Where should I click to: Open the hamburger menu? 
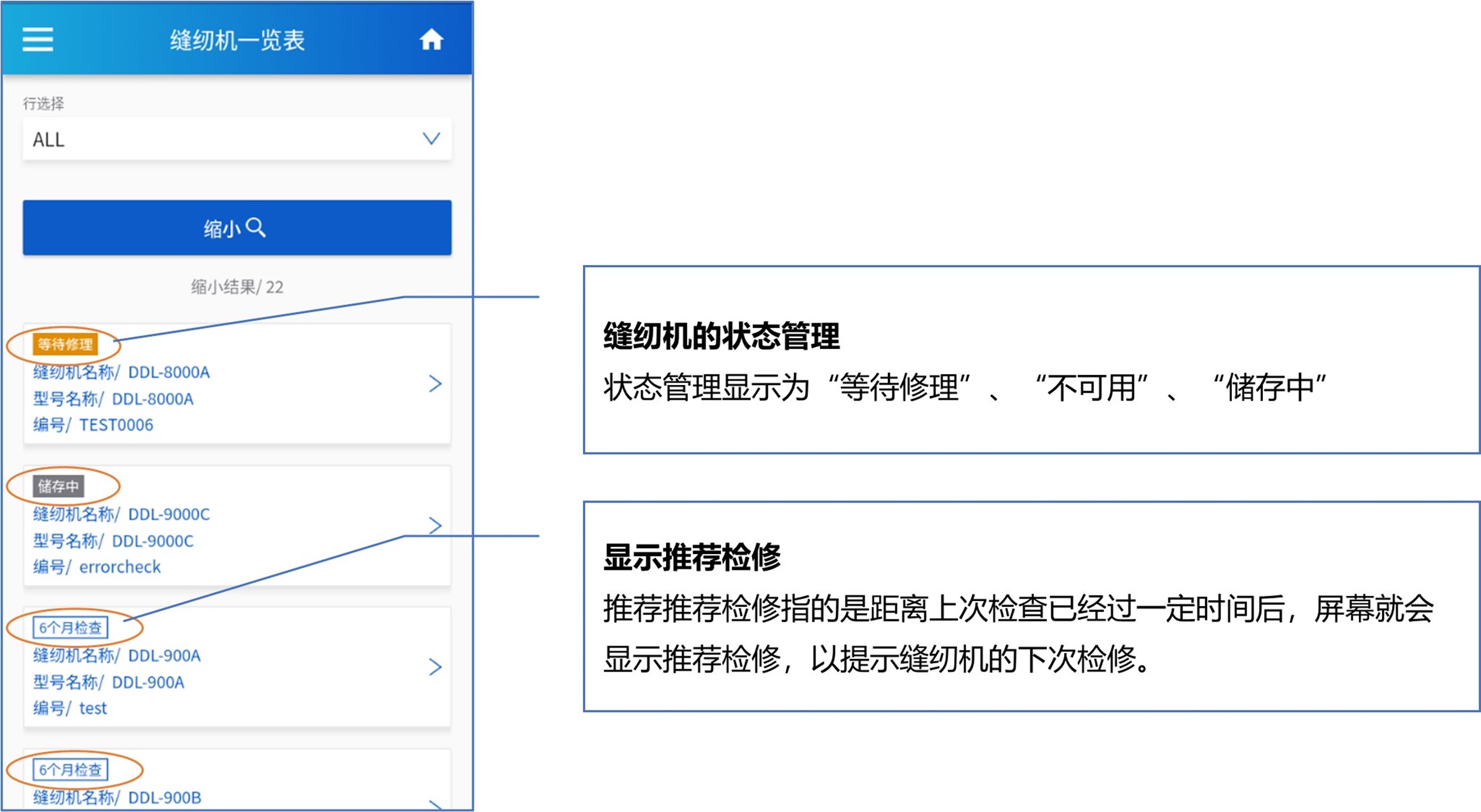pos(38,39)
